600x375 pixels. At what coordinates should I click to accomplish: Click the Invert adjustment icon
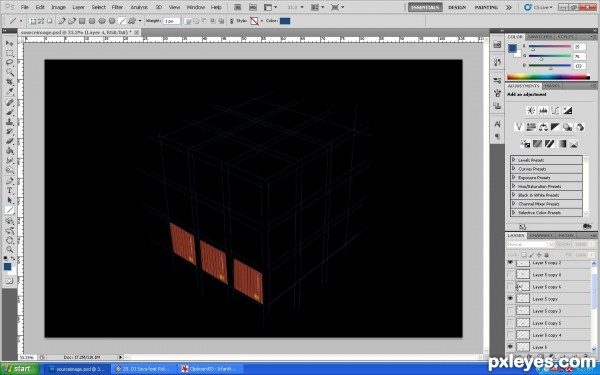click(x=525, y=144)
